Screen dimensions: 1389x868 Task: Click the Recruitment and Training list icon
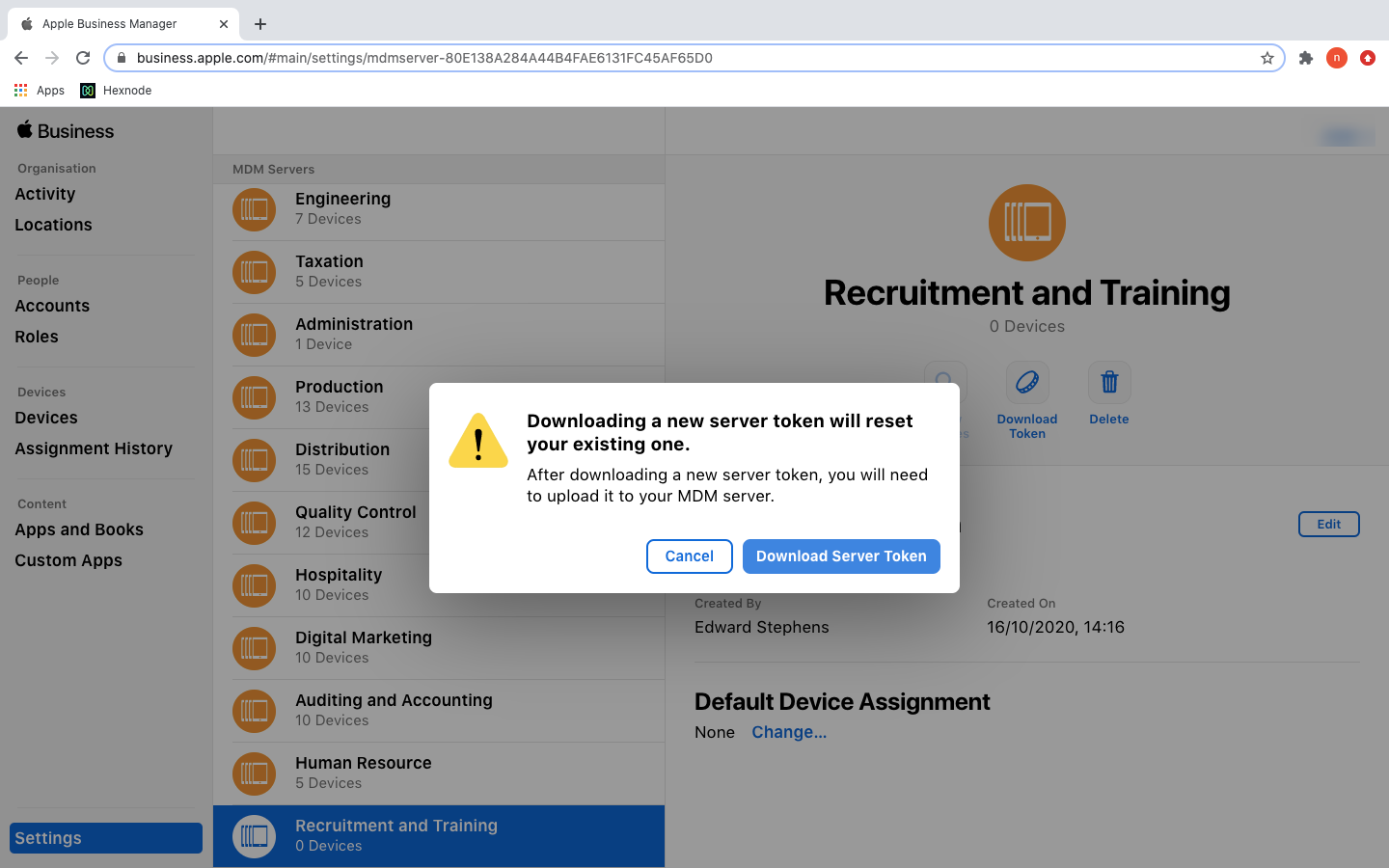tap(254, 836)
